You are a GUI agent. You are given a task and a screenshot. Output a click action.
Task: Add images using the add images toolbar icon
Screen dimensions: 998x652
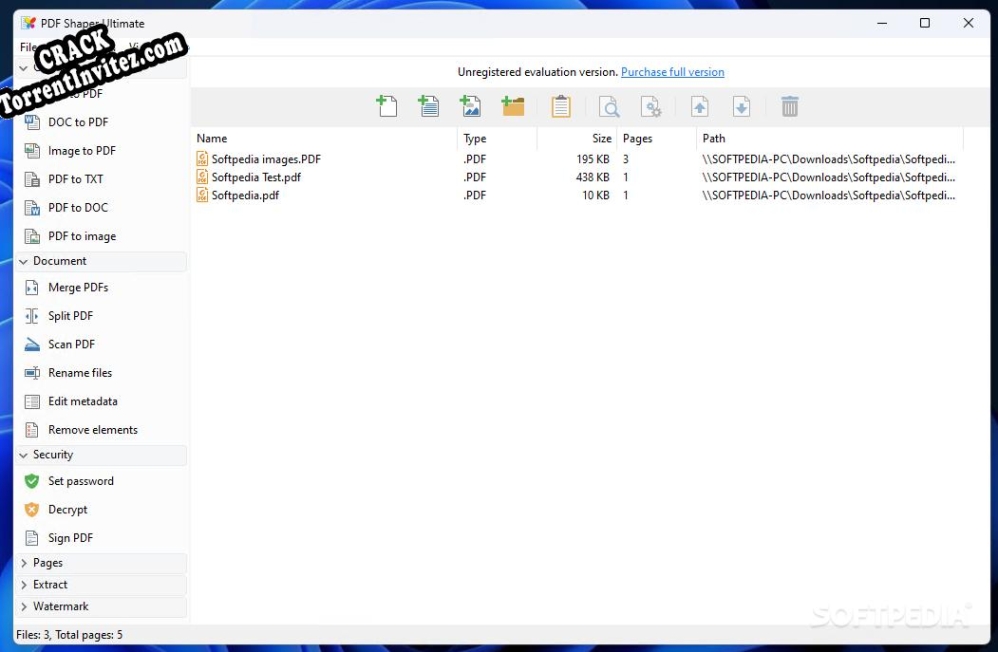pyautogui.click(x=471, y=106)
